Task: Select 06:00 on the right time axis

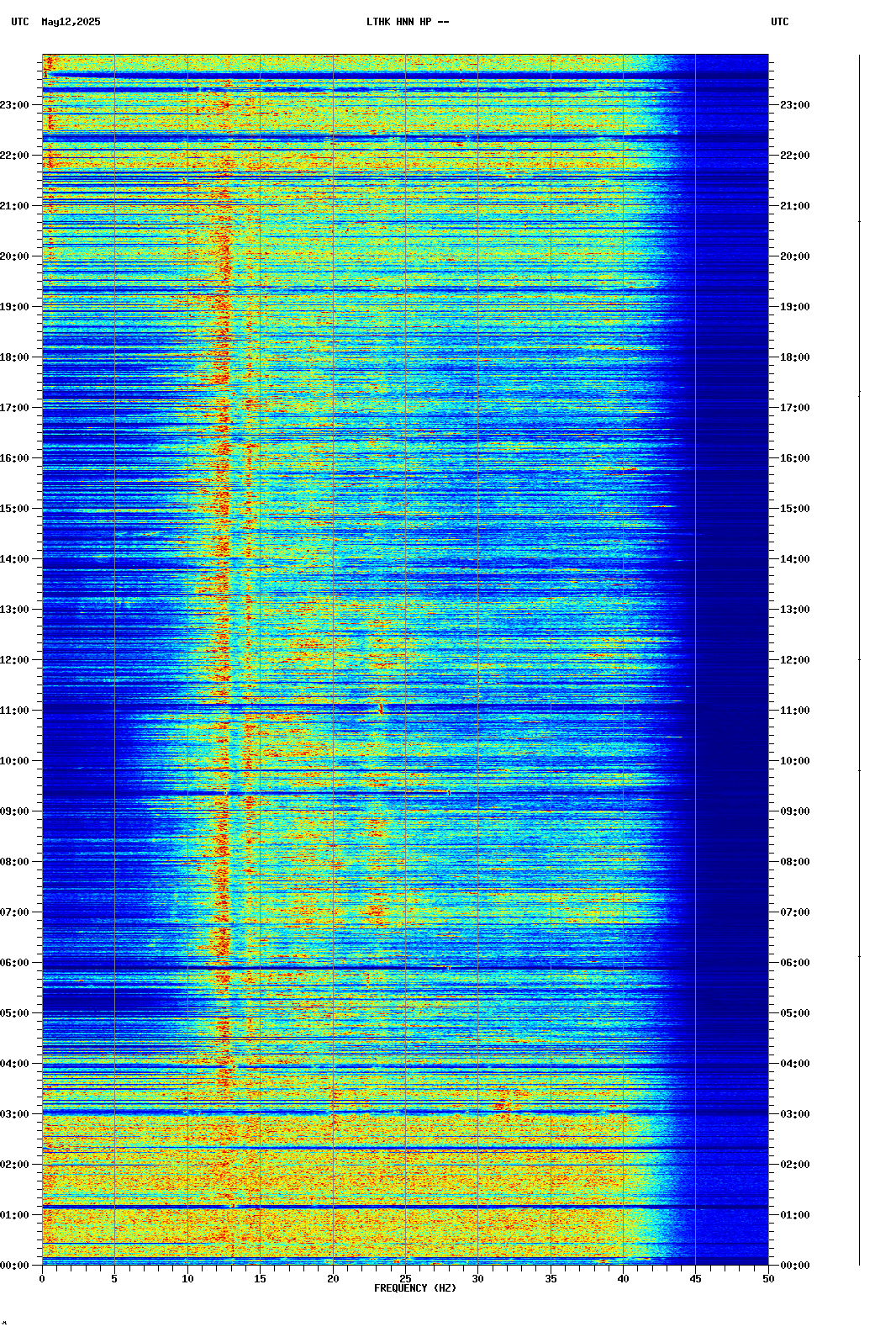Action: [795, 963]
